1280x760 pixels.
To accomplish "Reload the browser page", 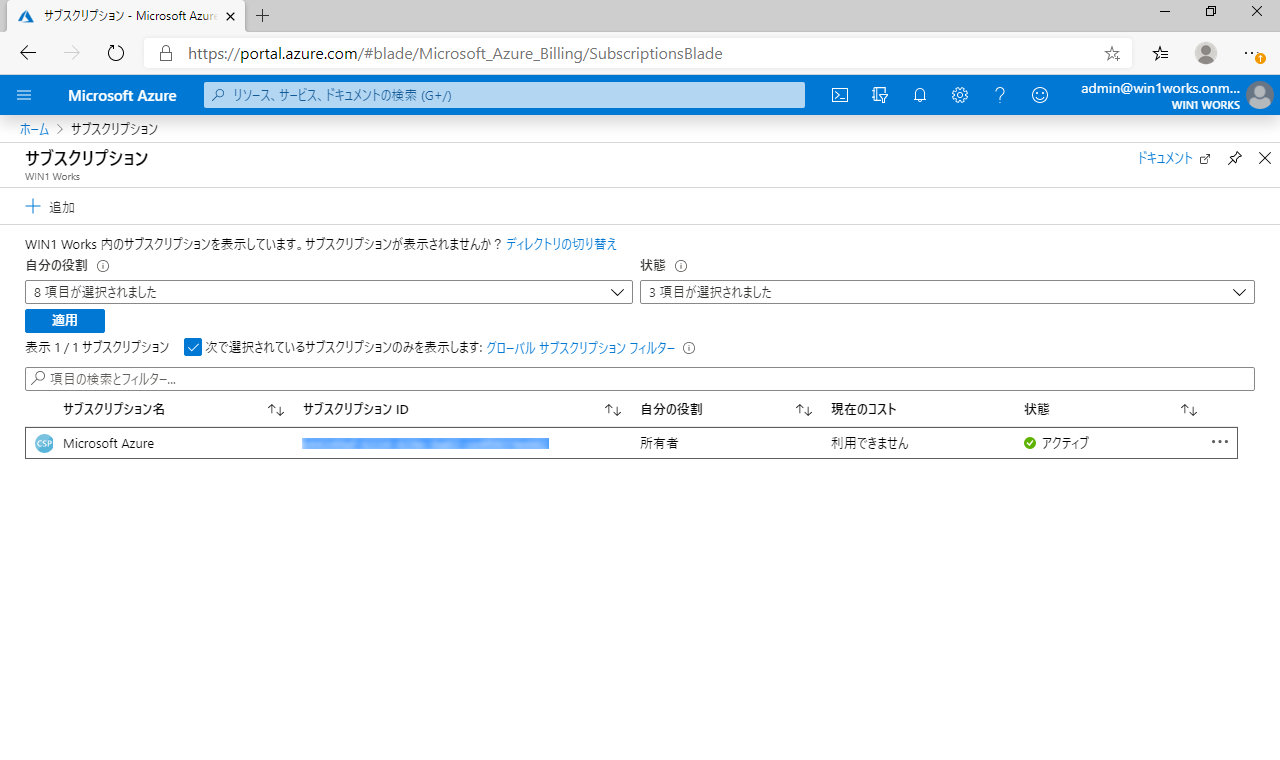I will point(116,53).
